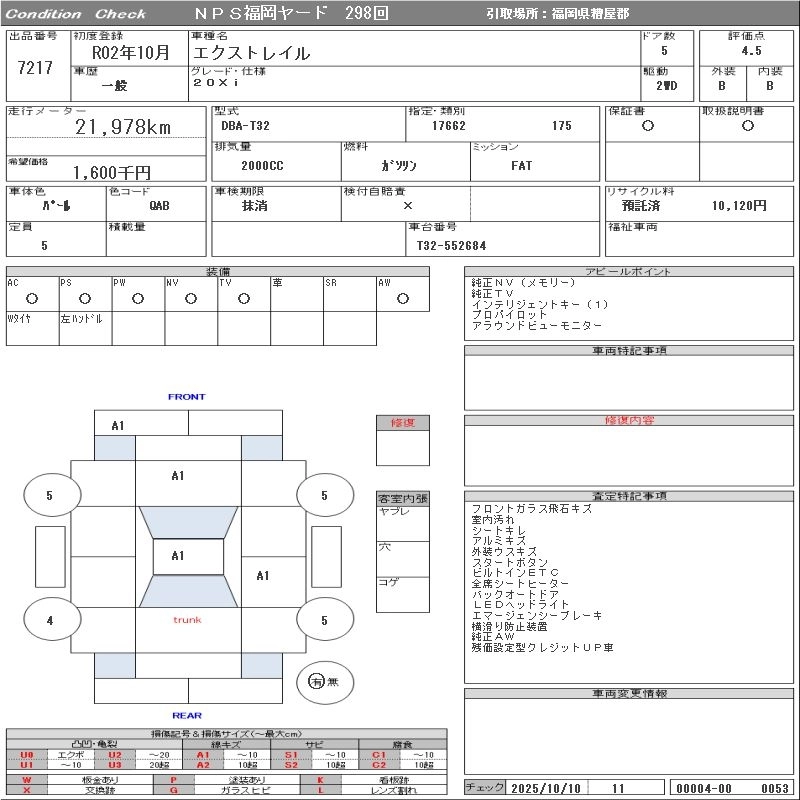
Task: Click the U0 legend code cell
Action: click(x=27, y=755)
